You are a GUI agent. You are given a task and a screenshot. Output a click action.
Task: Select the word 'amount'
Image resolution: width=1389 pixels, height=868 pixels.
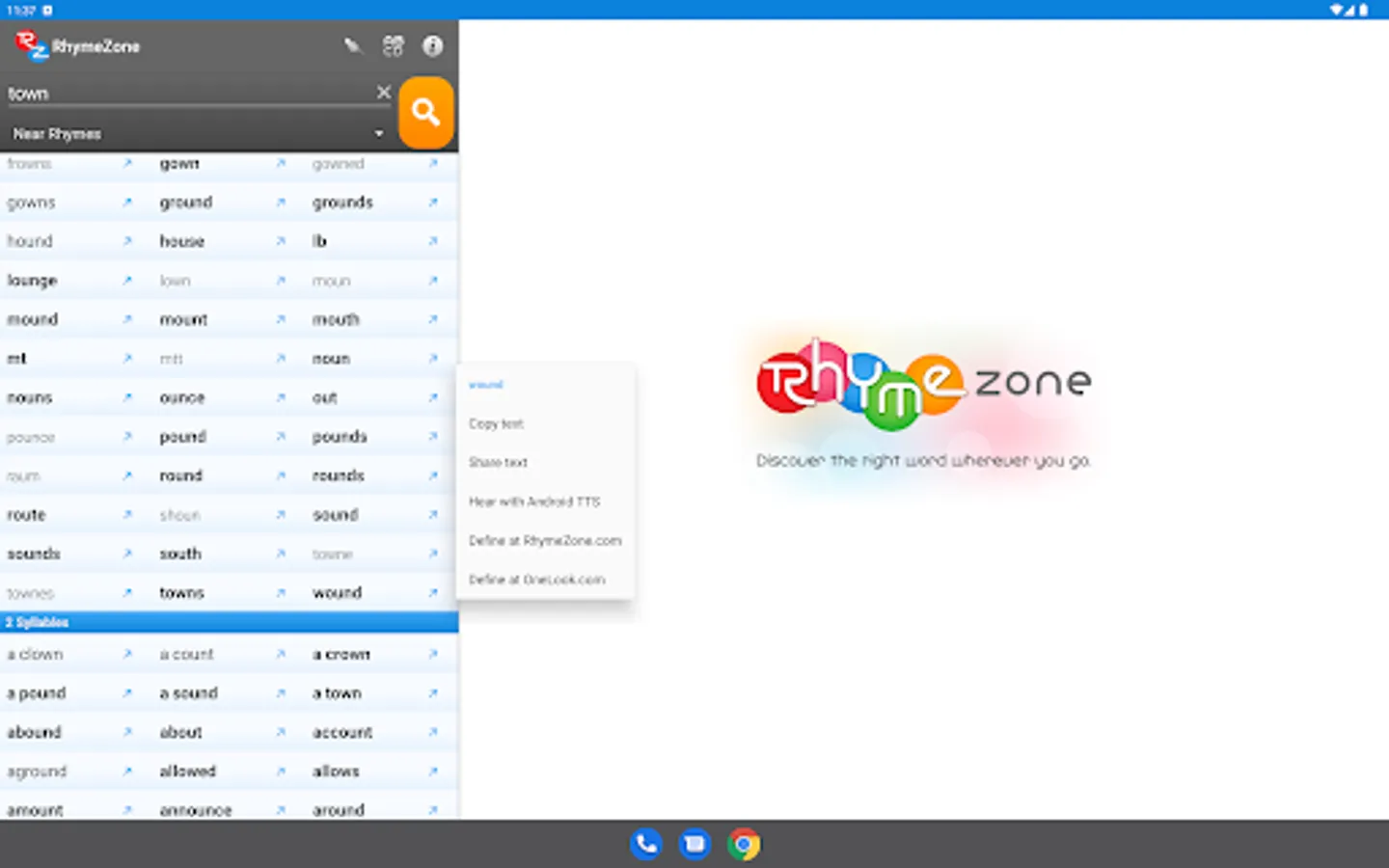click(x=36, y=810)
